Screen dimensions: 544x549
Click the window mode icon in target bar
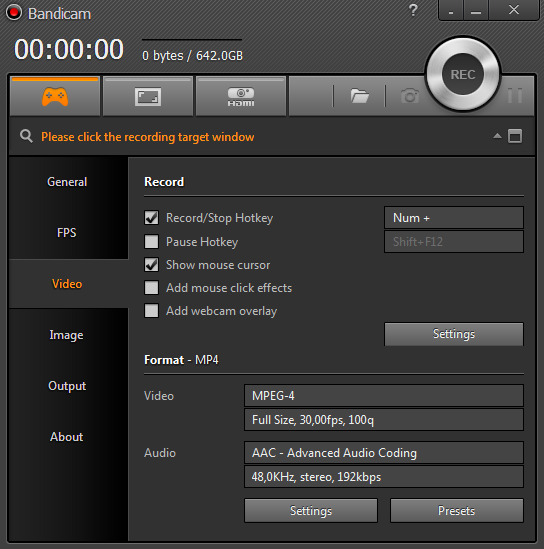[x=515, y=136]
